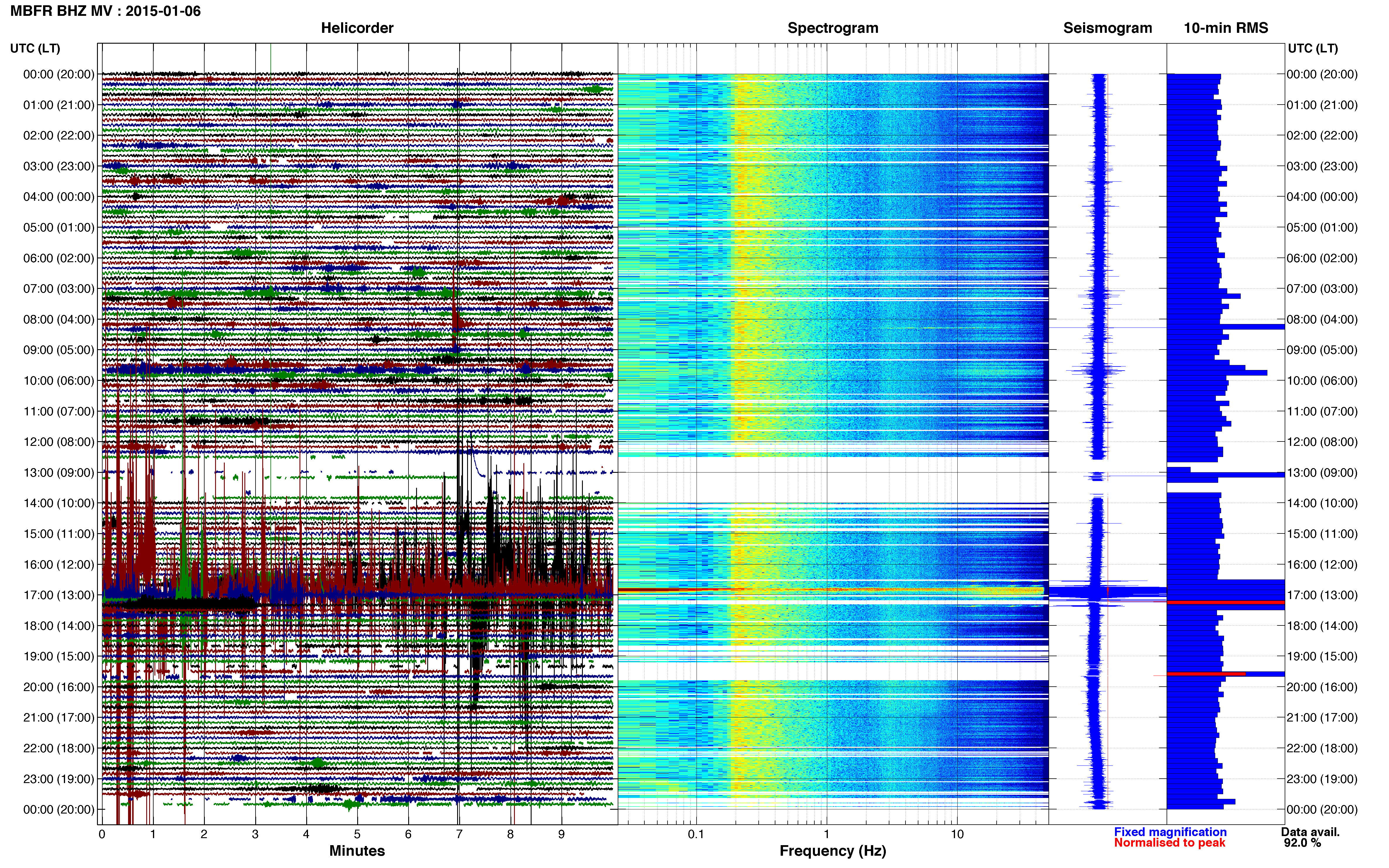
Task: Select the '5' tick on the Minutes axis
Action: 357,834
